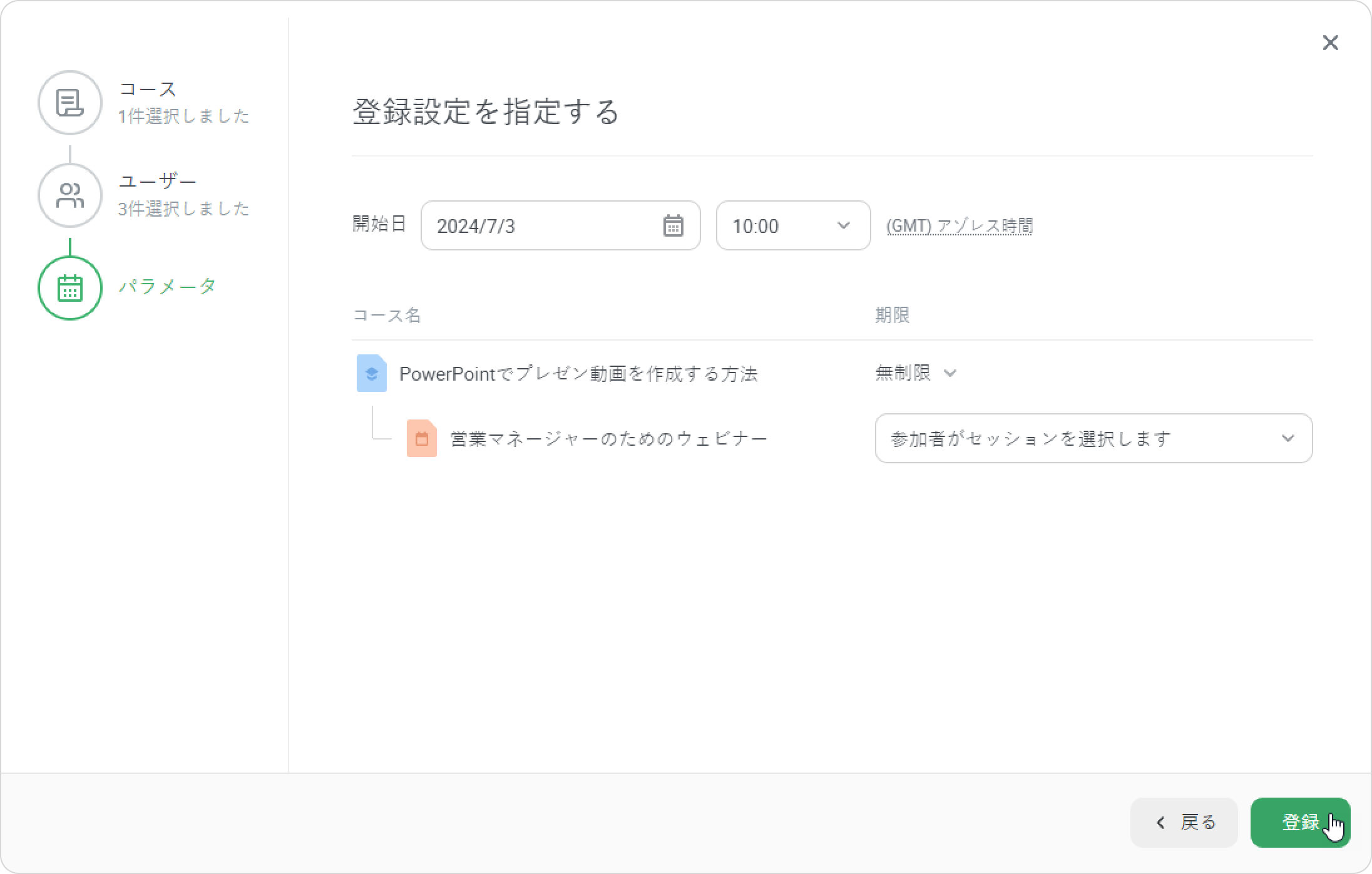
Task: Select the PowerPointでプレゼン動画を作成する方法 course row
Action: (x=578, y=374)
